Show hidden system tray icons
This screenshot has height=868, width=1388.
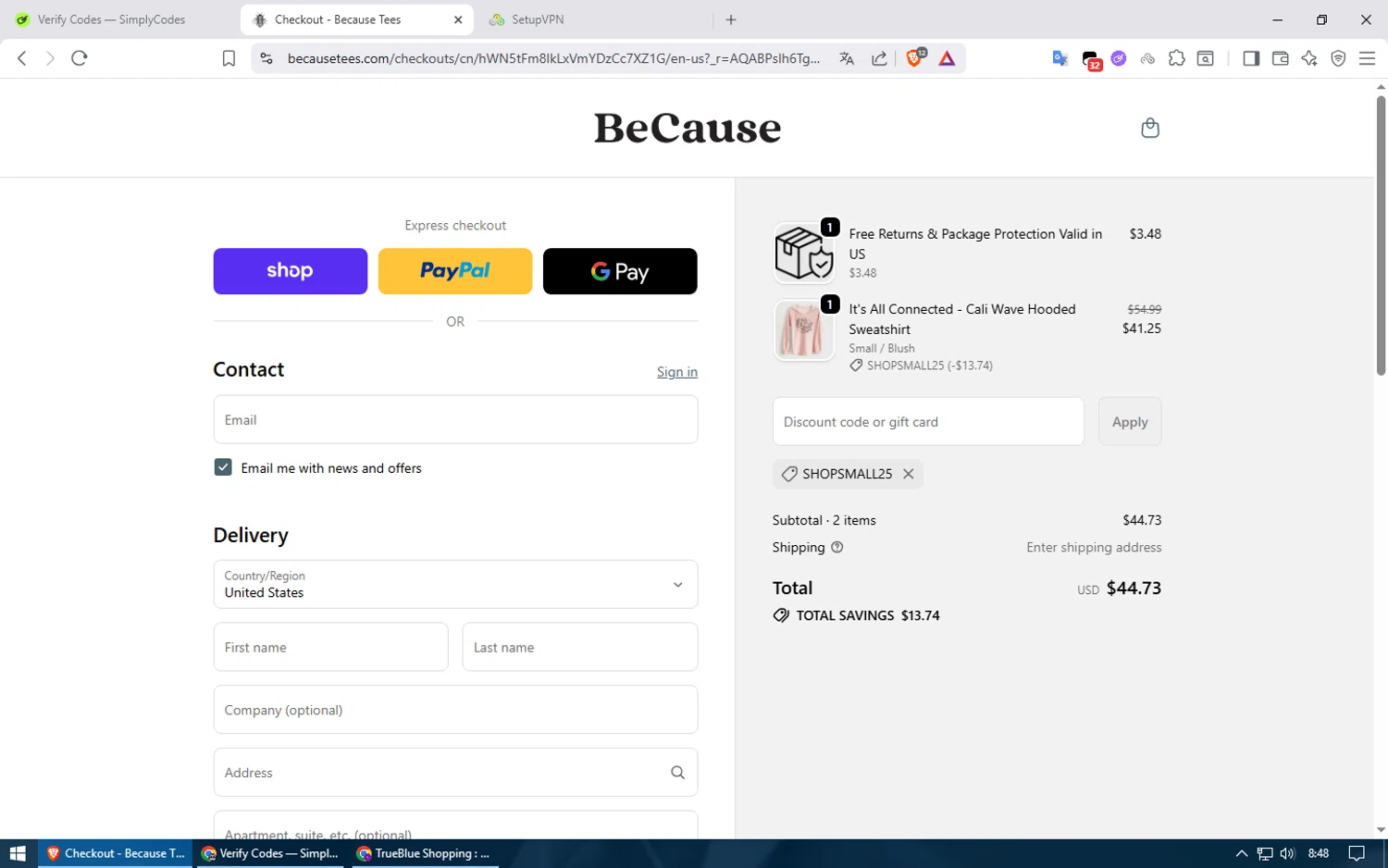[x=1241, y=853]
